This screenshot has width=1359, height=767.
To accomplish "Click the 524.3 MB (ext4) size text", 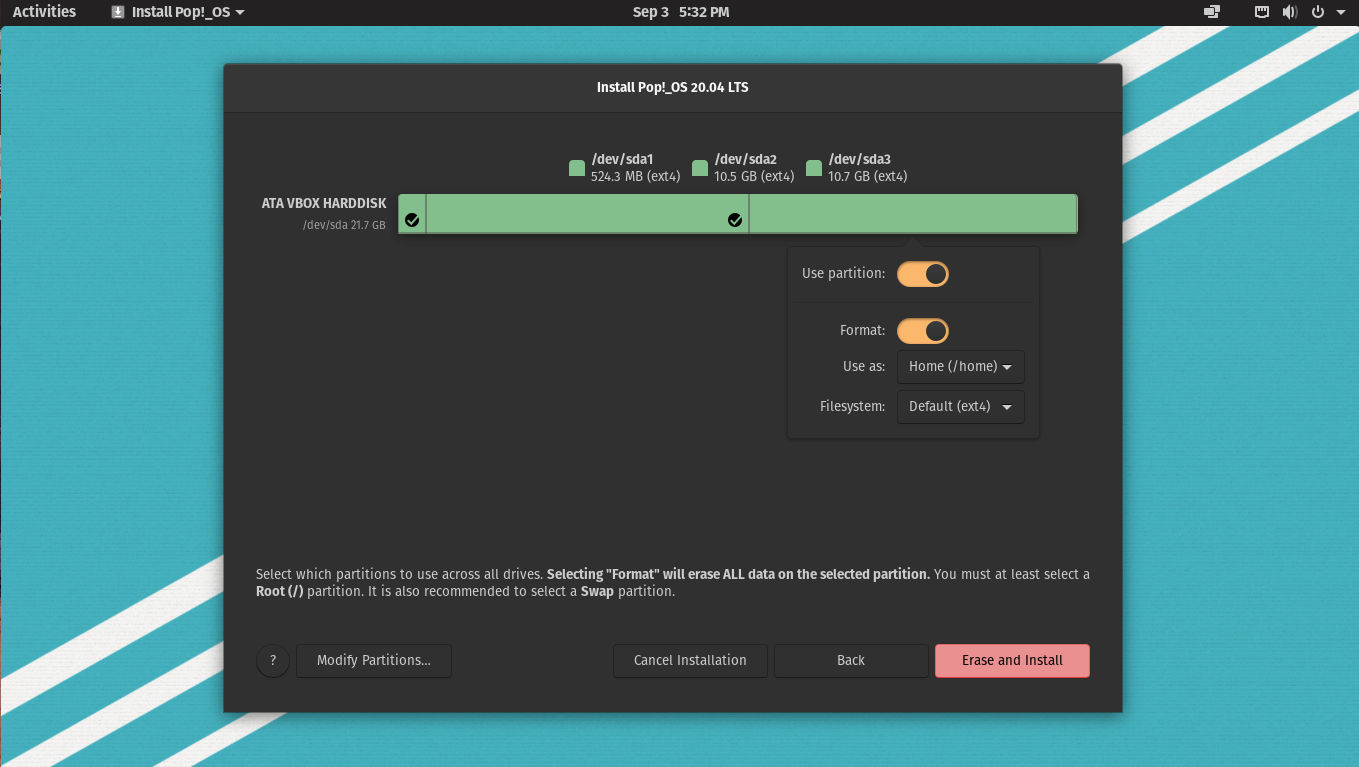I will click(x=636, y=177).
